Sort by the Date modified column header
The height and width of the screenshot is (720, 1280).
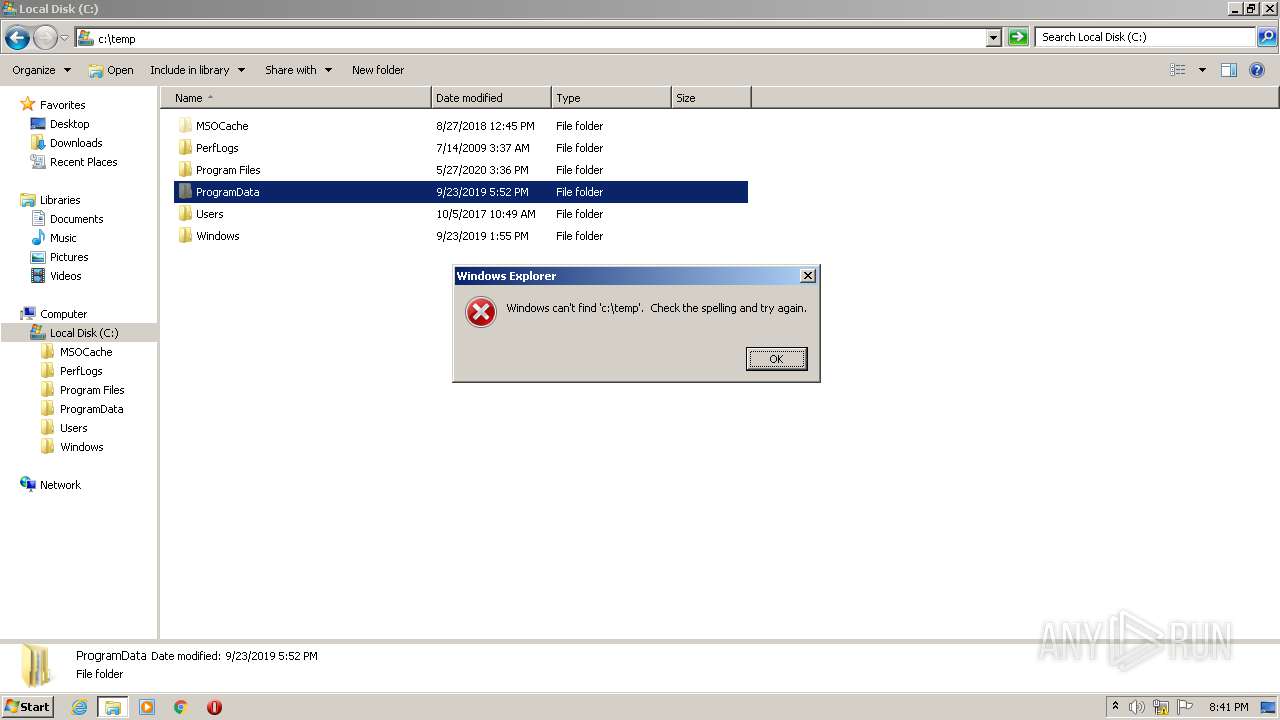pos(491,98)
